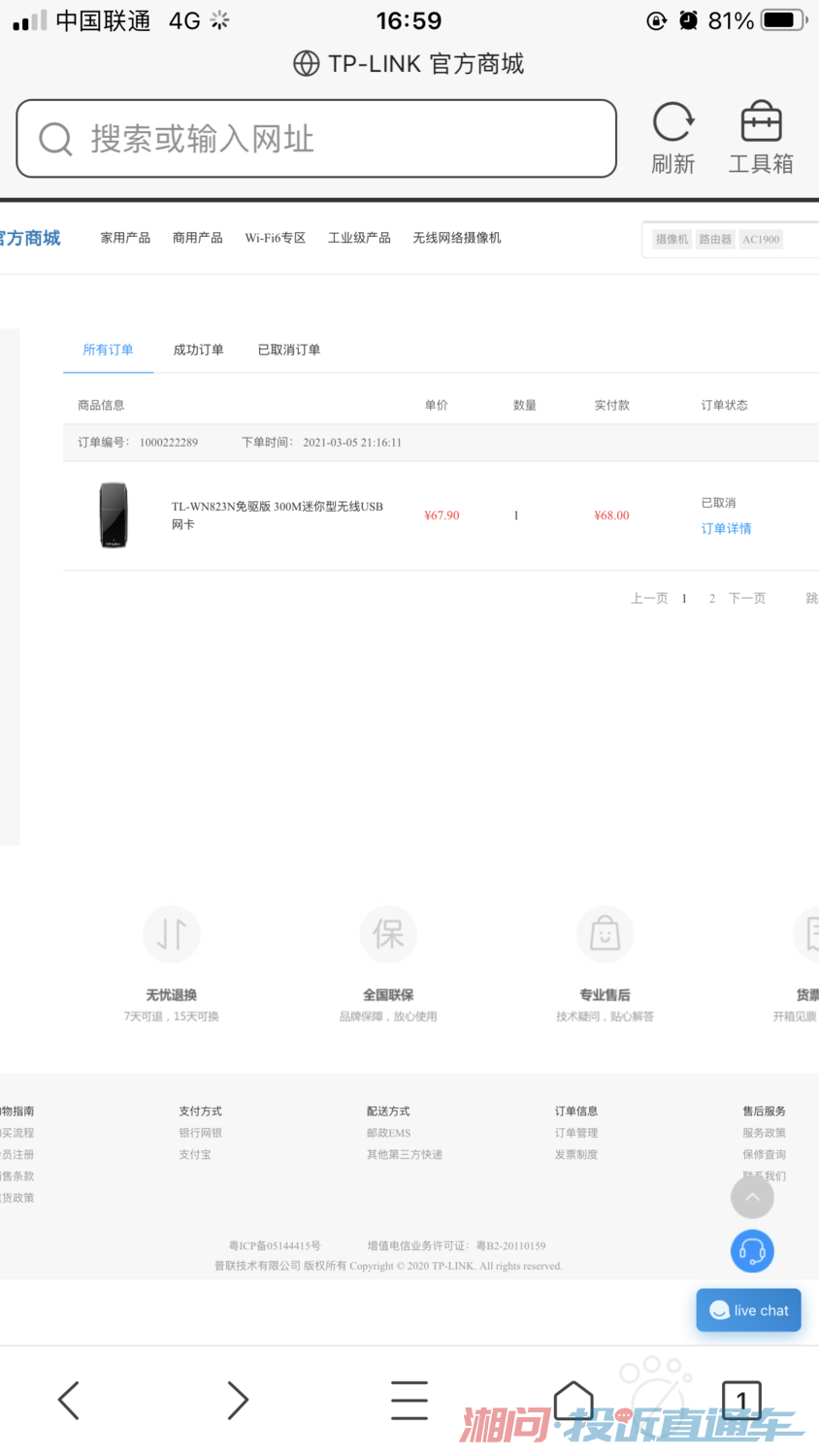Screen dimensions: 819x1456
Task: Go to page 2 of orders
Action: click(x=711, y=598)
